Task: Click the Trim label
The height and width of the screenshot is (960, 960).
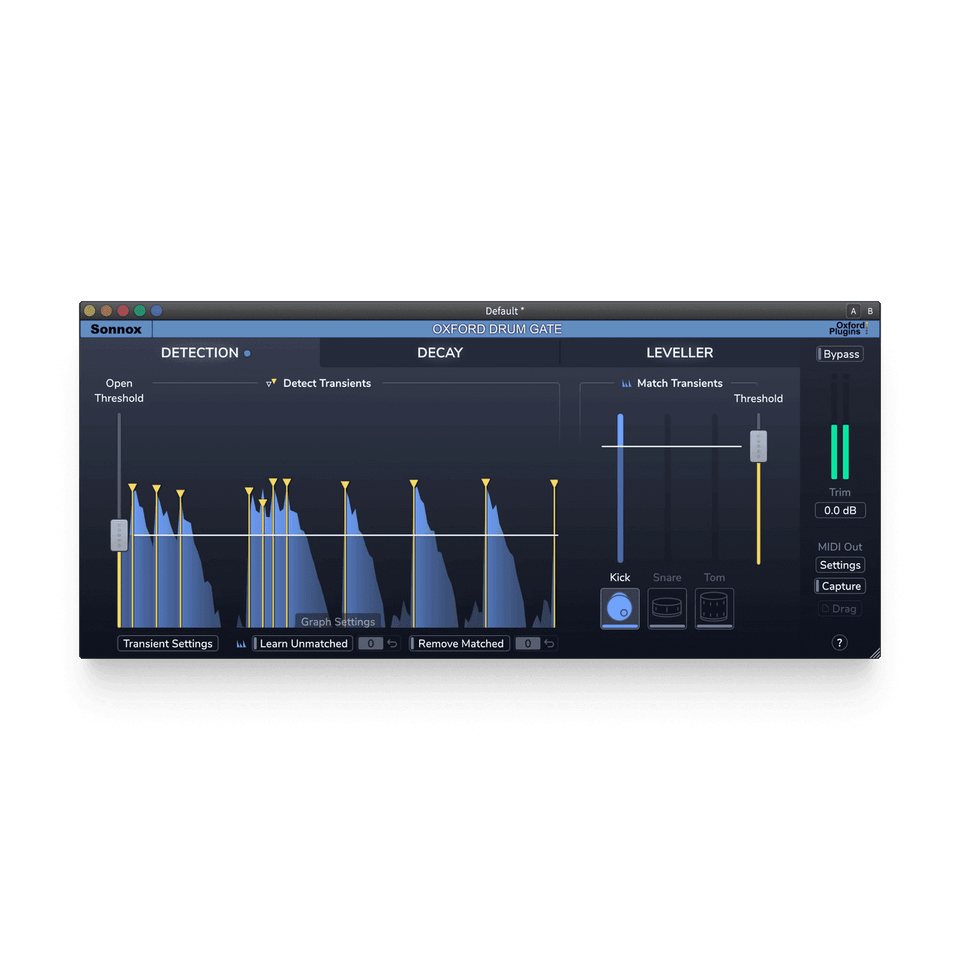Action: point(839,492)
